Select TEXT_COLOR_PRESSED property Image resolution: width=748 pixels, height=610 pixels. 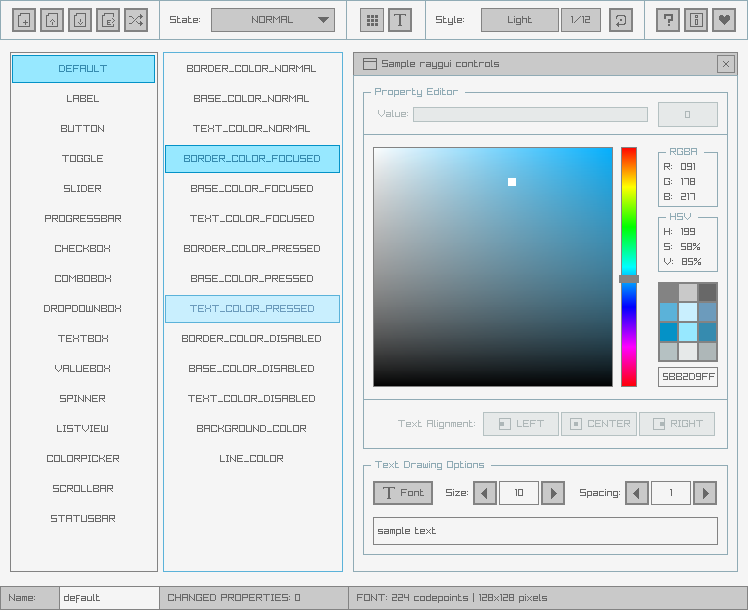click(252, 309)
